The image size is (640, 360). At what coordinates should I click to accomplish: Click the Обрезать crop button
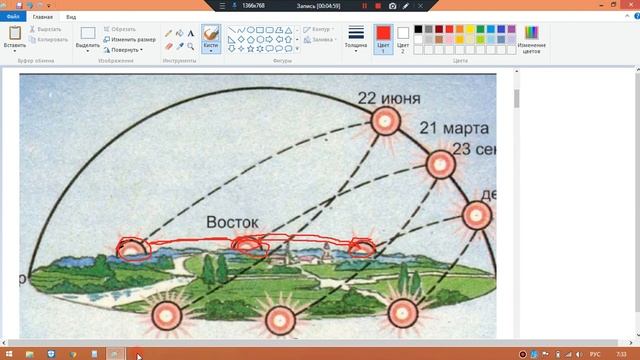coord(120,29)
